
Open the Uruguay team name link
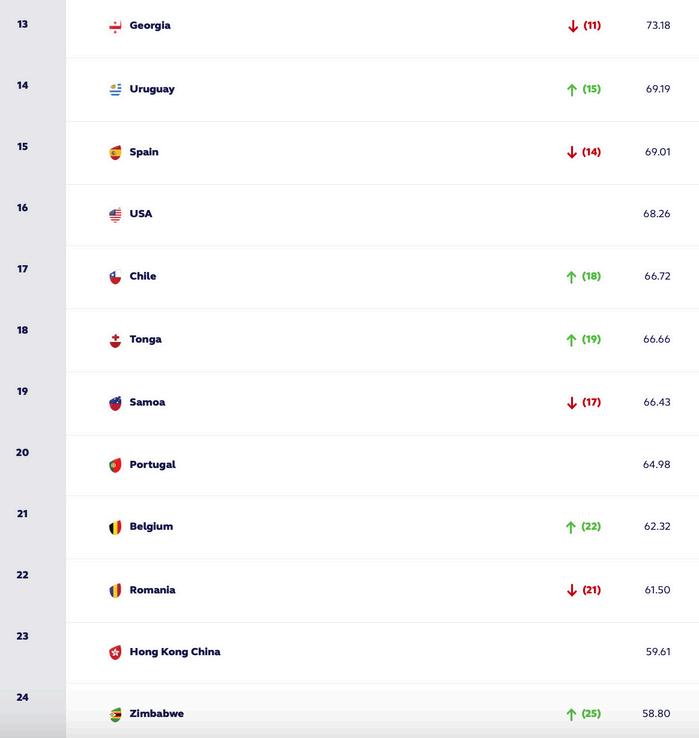(152, 89)
